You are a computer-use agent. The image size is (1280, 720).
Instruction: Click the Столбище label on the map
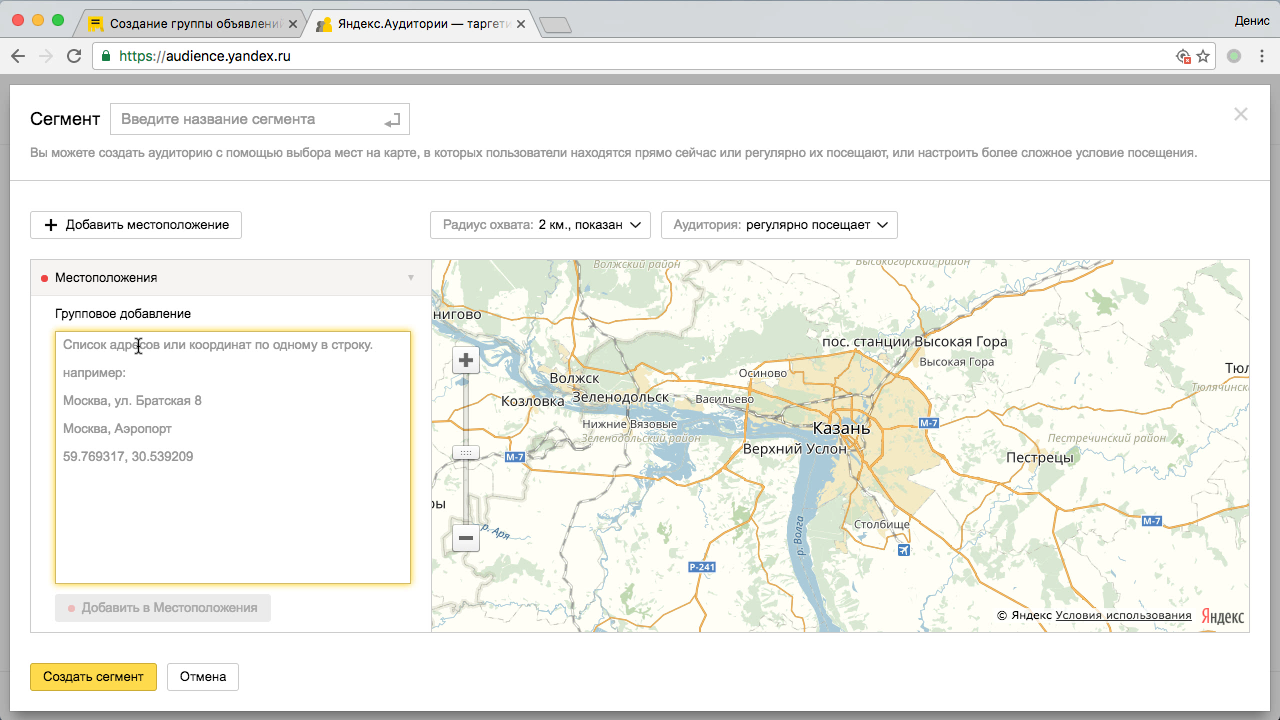click(882, 524)
